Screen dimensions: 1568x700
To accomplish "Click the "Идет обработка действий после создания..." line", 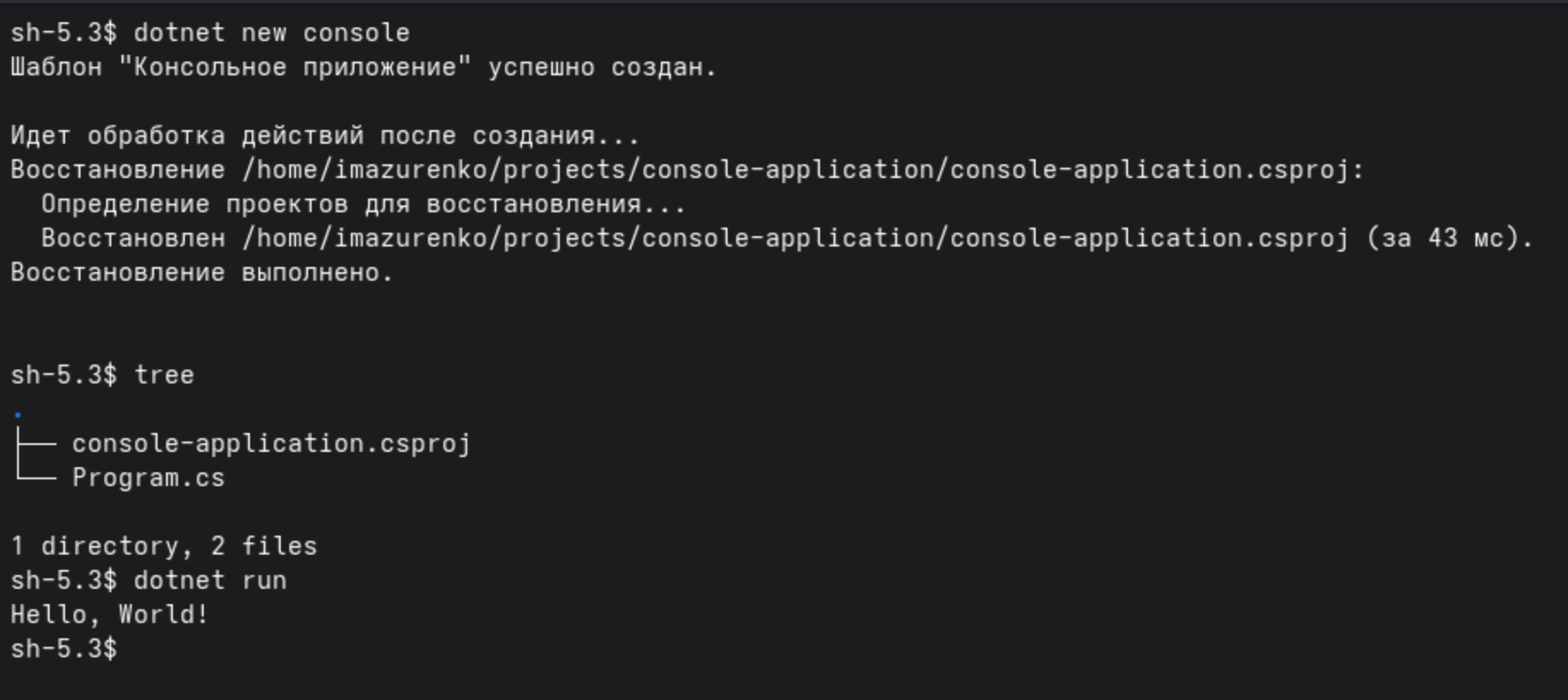I will [324, 135].
